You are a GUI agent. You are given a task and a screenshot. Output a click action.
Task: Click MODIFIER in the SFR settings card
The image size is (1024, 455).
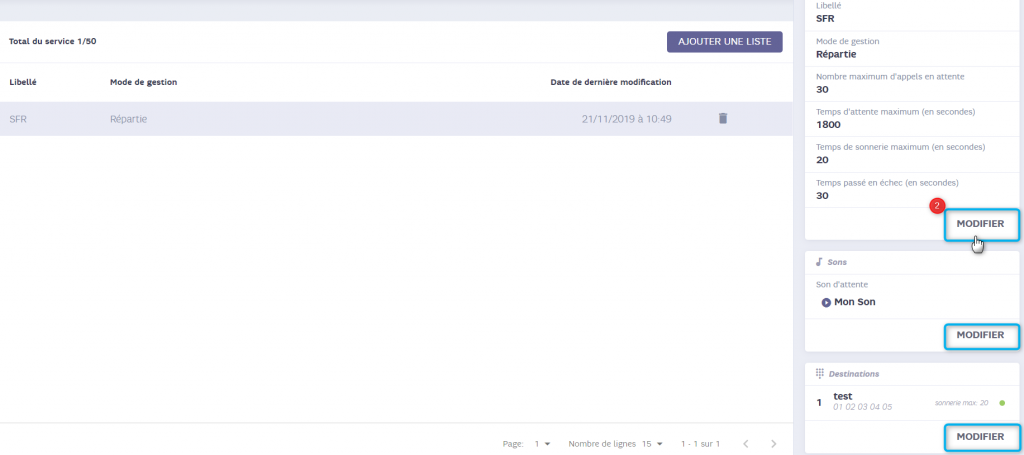[981, 224]
